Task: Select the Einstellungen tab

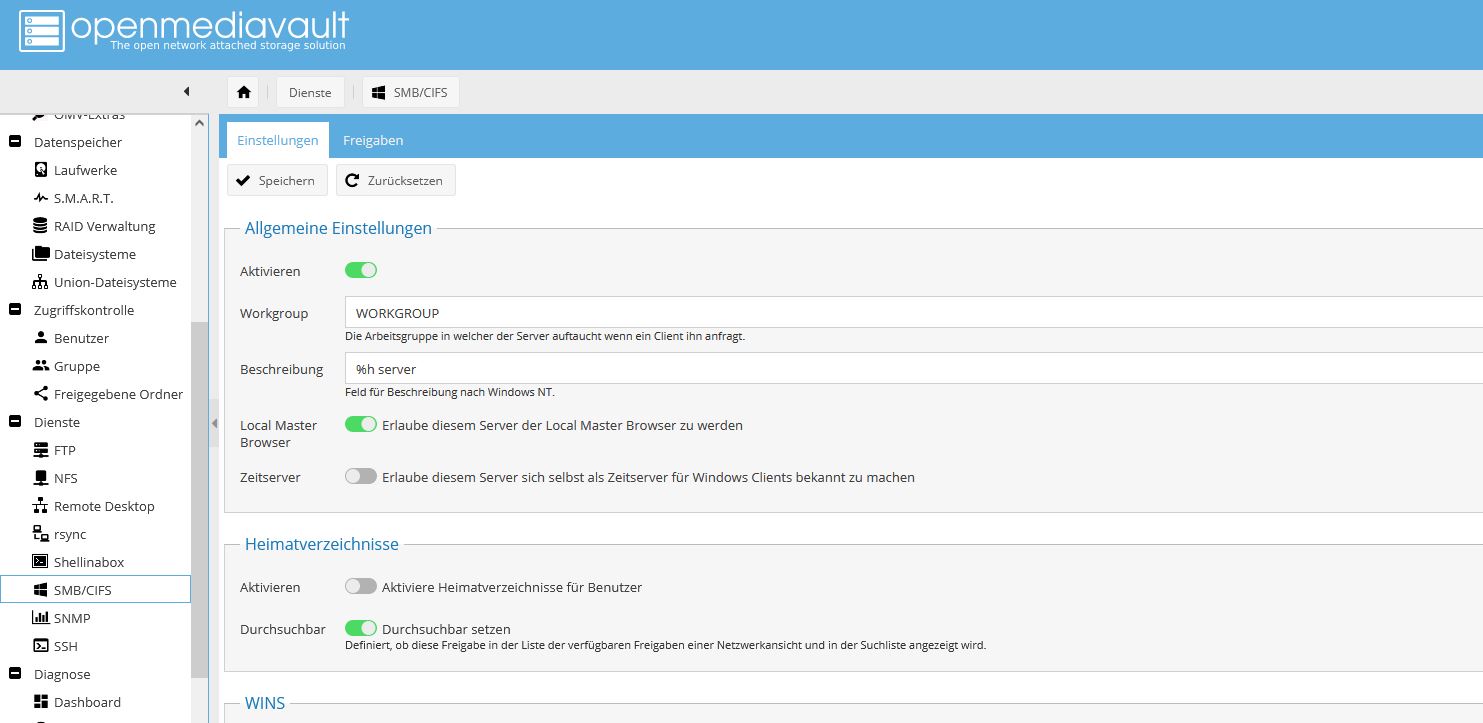Action: [x=278, y=140]
